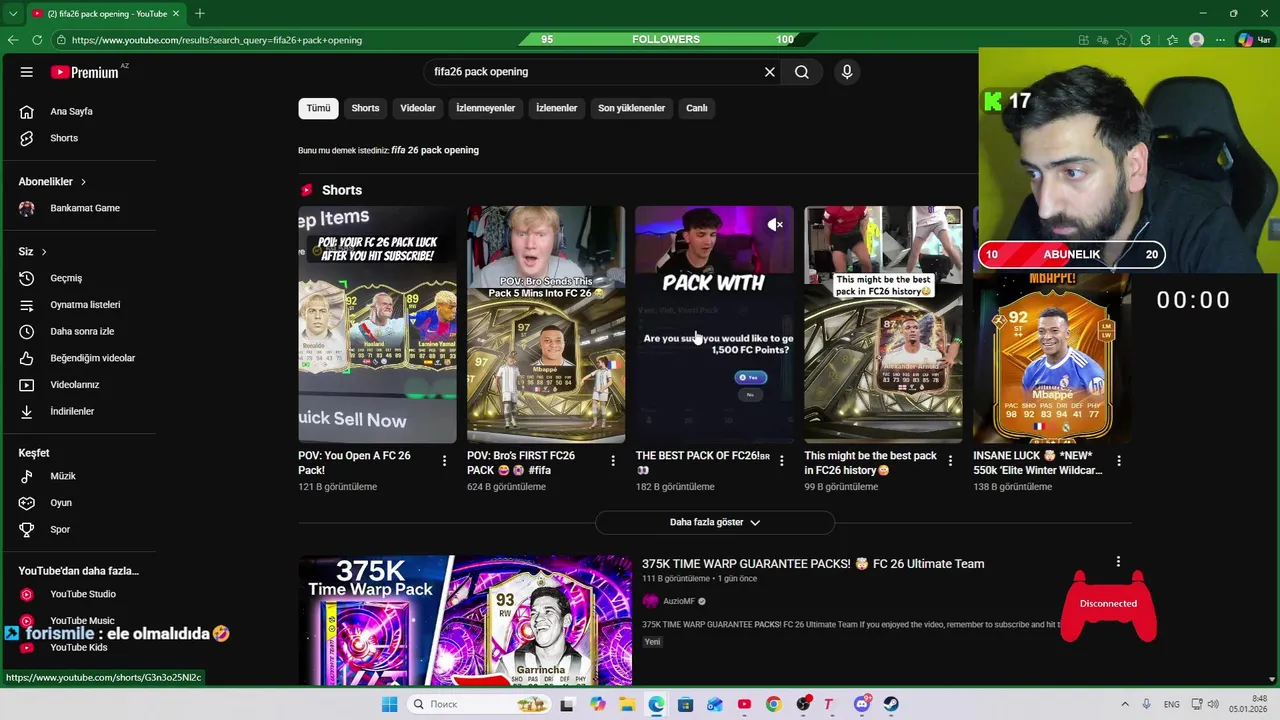The image size is (1280, 720).
Task: Reload the page with refresh button
Action: [x=37, y=40]
